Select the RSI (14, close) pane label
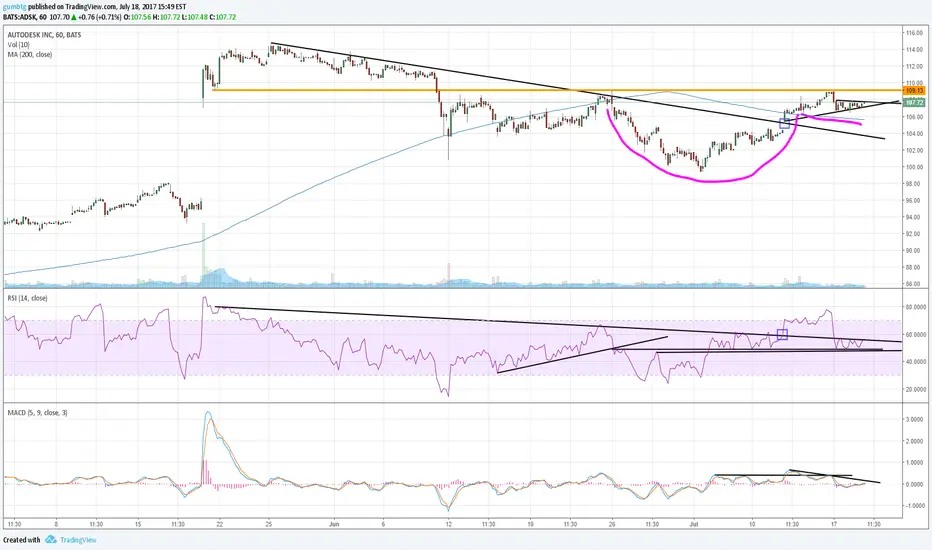Image resolution: width=932 pixels, height=550 pixels. pyautogui.click(x=27, y=298)
